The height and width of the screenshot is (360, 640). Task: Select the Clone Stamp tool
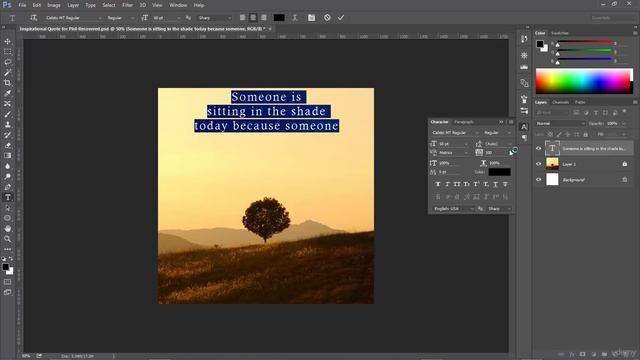pyautogui.click(x=8, y=124)
